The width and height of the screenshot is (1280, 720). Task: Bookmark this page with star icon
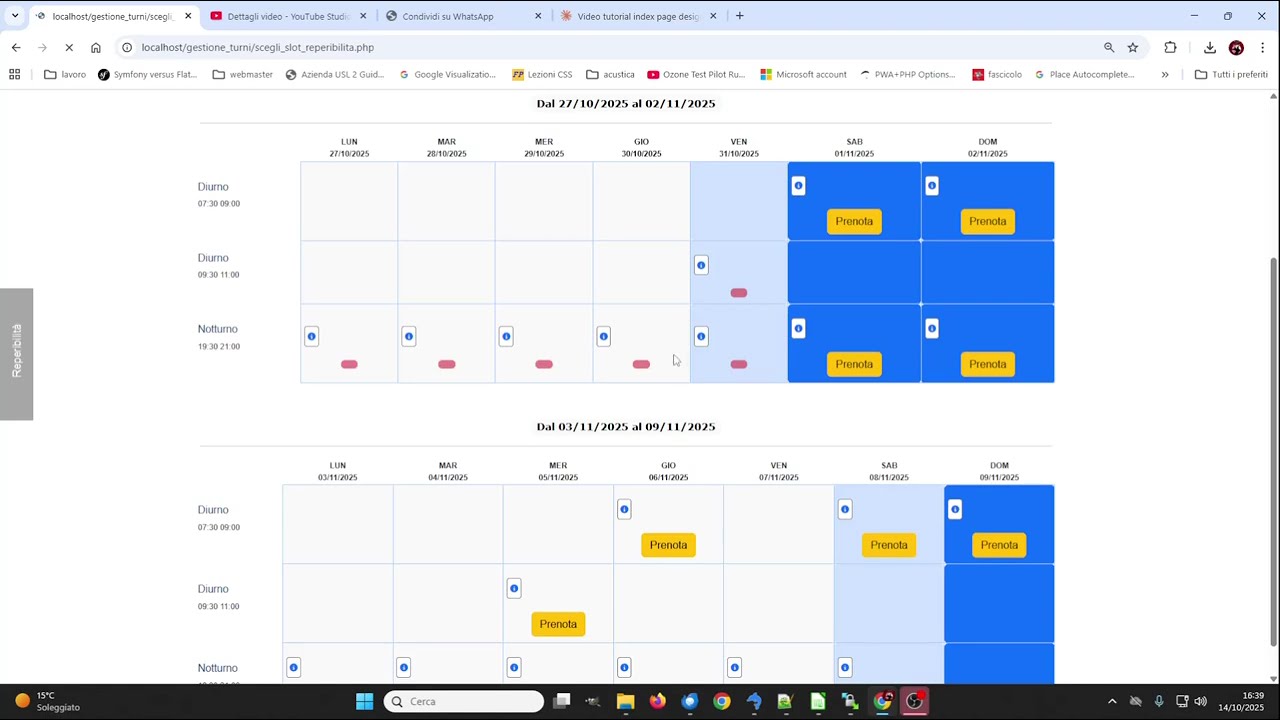click(x=1133, y=47)
